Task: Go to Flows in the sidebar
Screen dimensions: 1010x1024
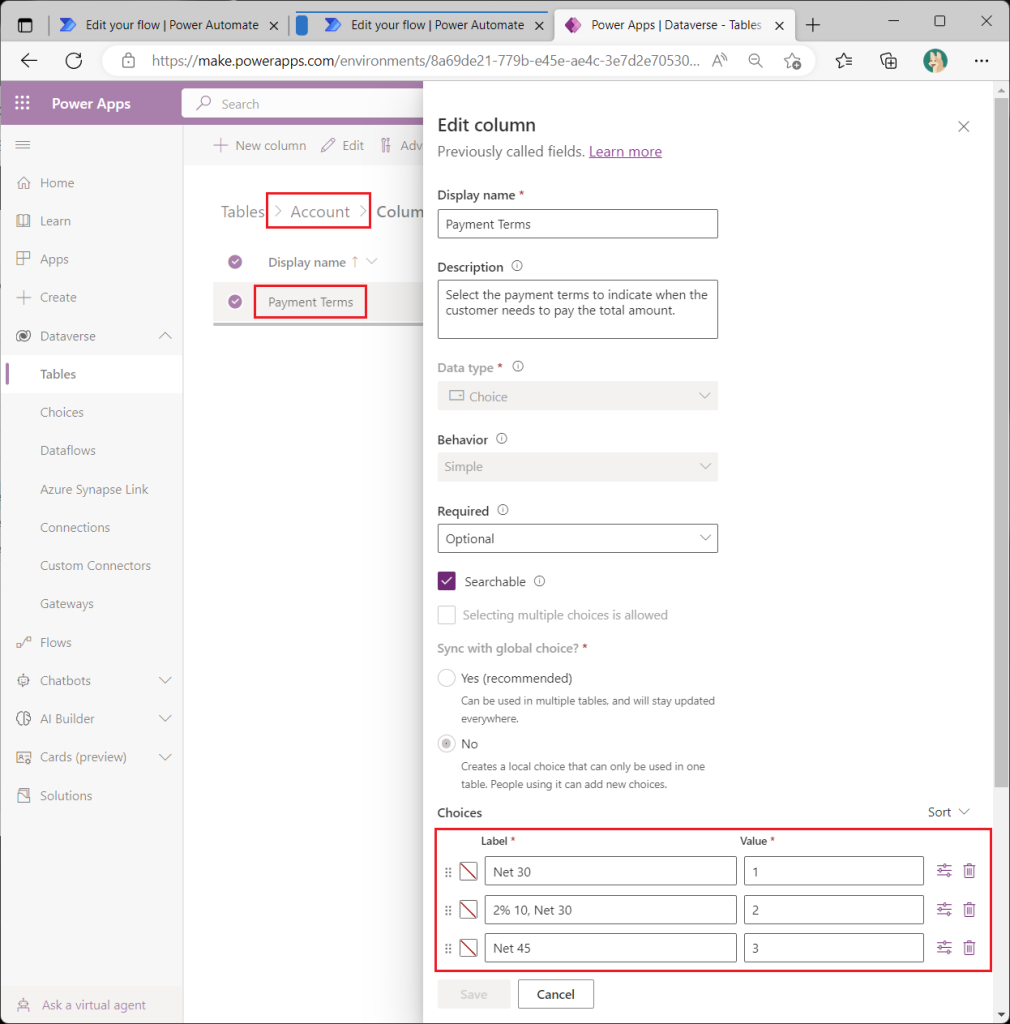Action: pos(55,643)
